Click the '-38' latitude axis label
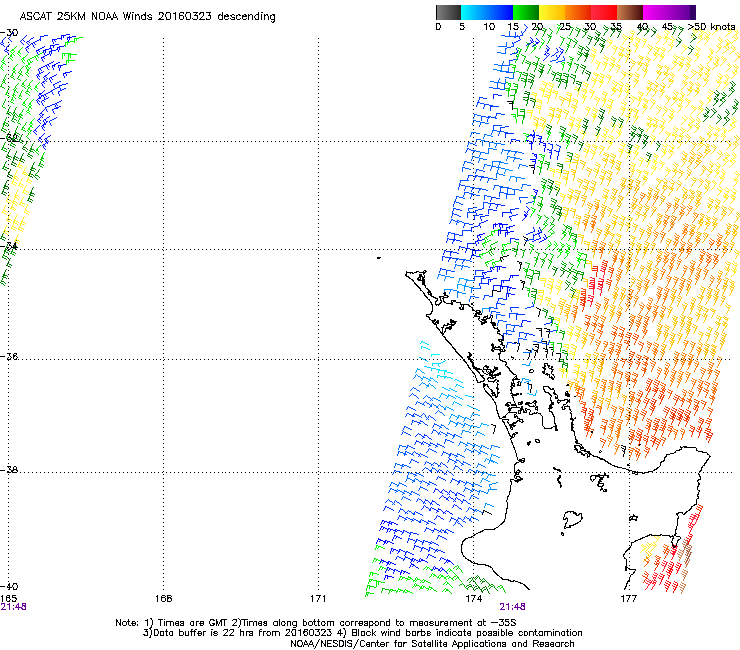This screenshot has height=650, width=740. [9, 470]
